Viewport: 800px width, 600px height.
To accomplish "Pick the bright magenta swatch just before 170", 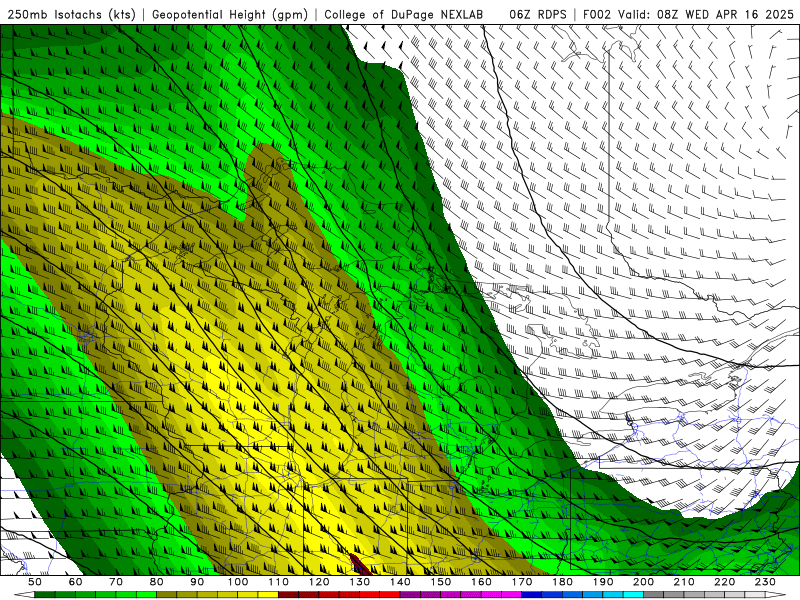I will pyautogui.click(x=511, y=595).
